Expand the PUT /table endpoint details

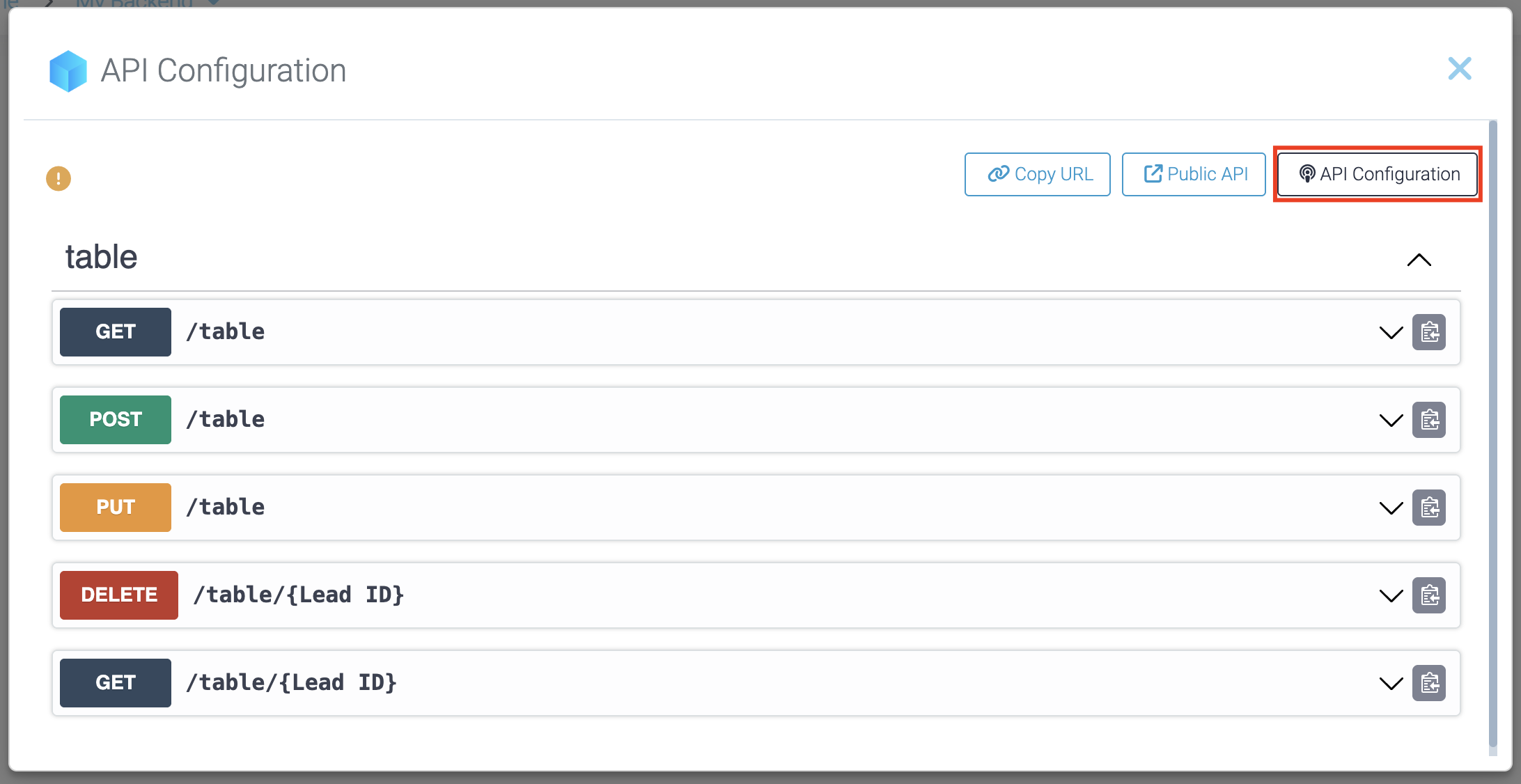pyautogui.click(x=1391, y=508)
